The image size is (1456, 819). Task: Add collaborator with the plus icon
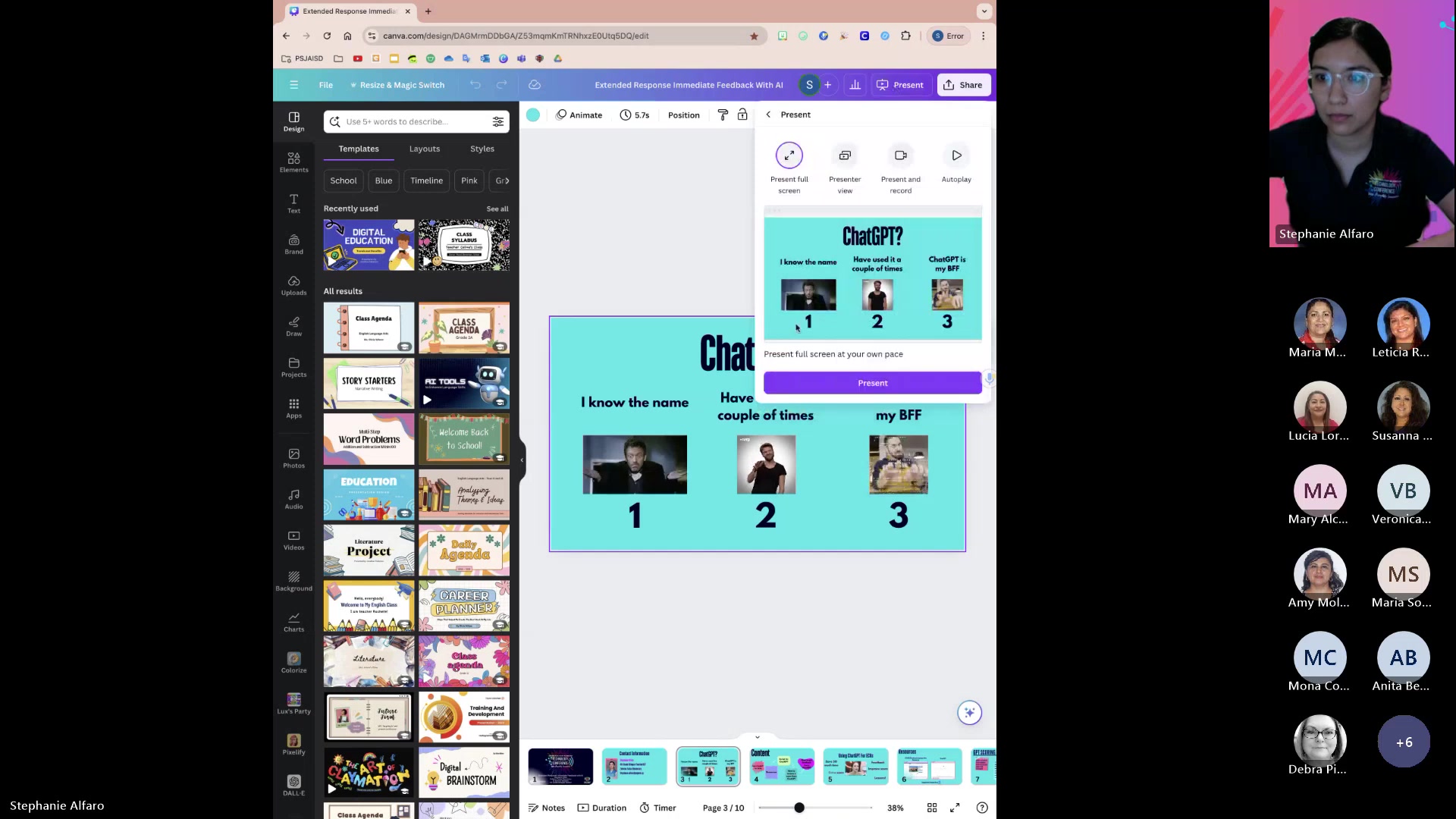828,85
